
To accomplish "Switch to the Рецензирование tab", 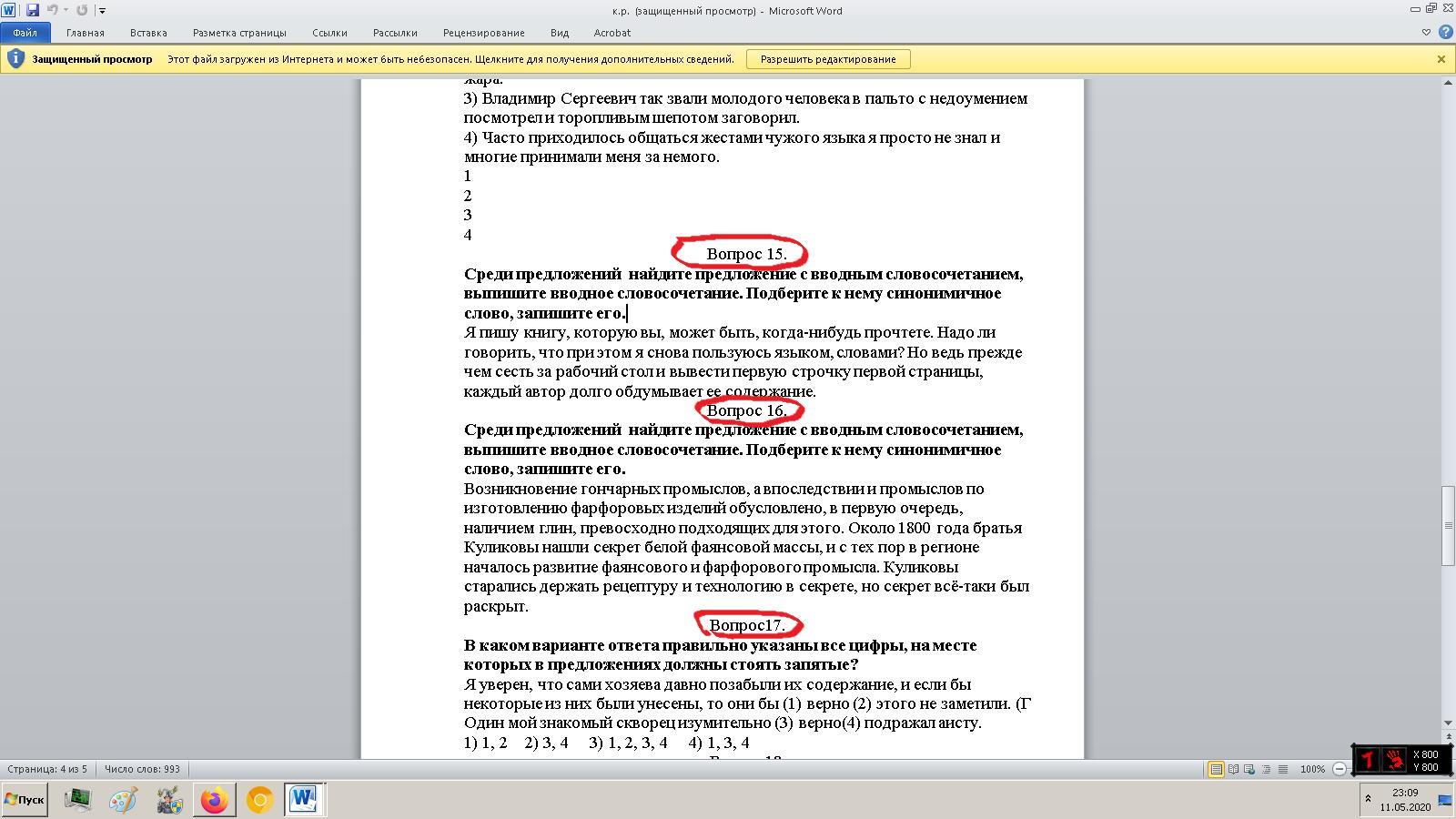I will click(483, 33).
